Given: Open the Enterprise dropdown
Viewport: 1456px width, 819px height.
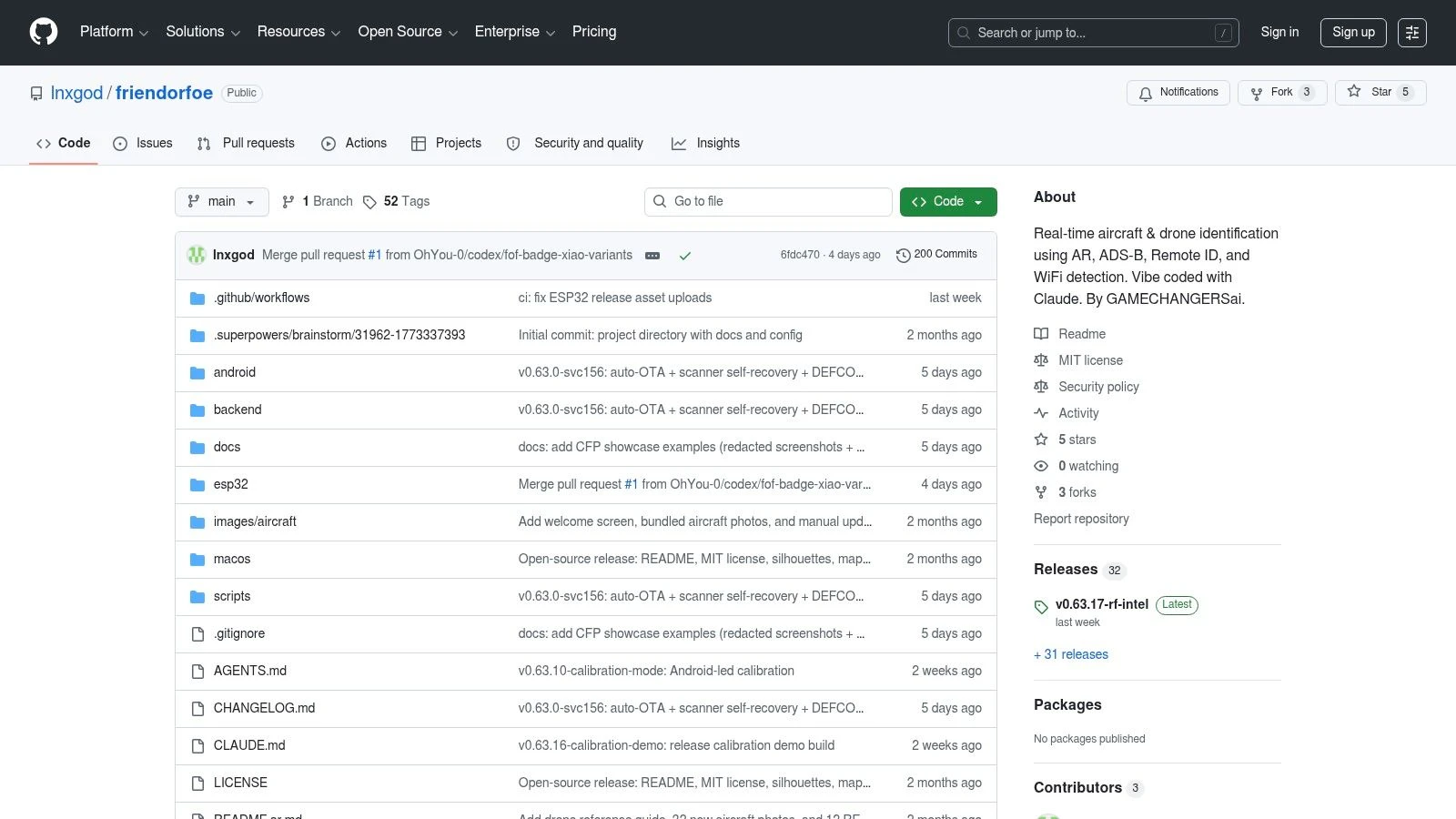Looking at the screenshot, I should coord(515,32).
